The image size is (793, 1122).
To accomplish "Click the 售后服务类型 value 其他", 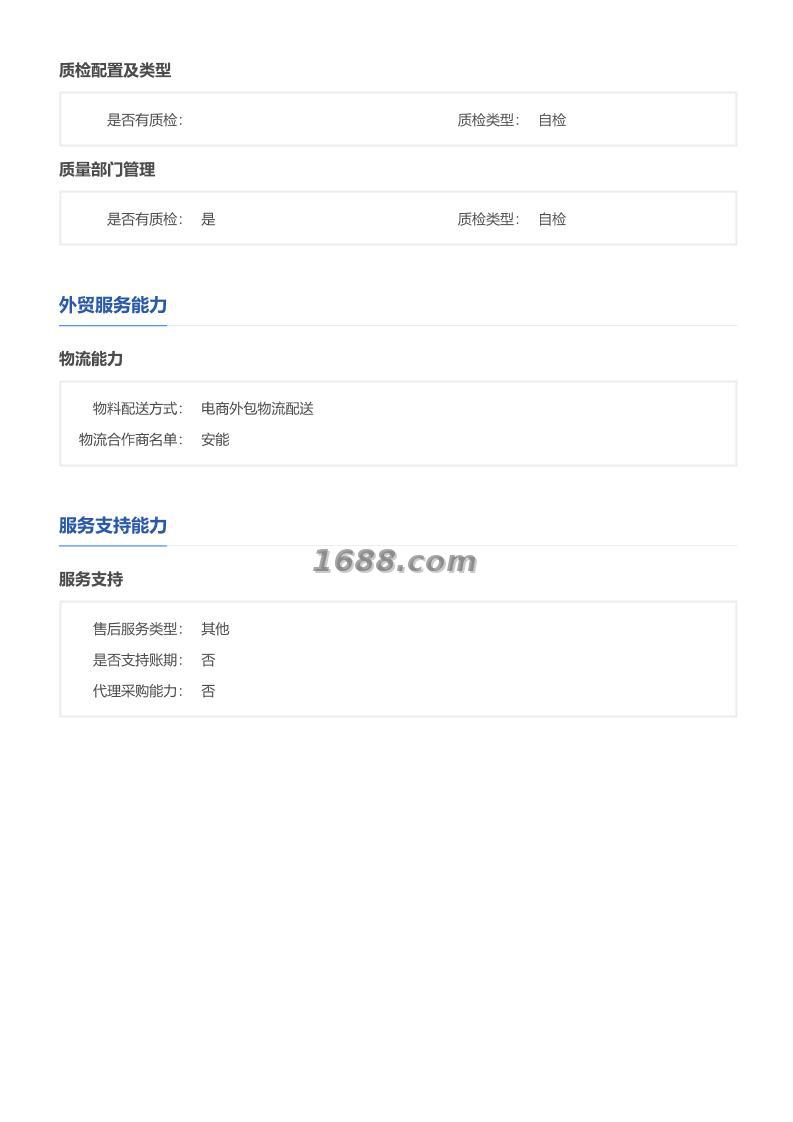I will [x=215, y=628].
